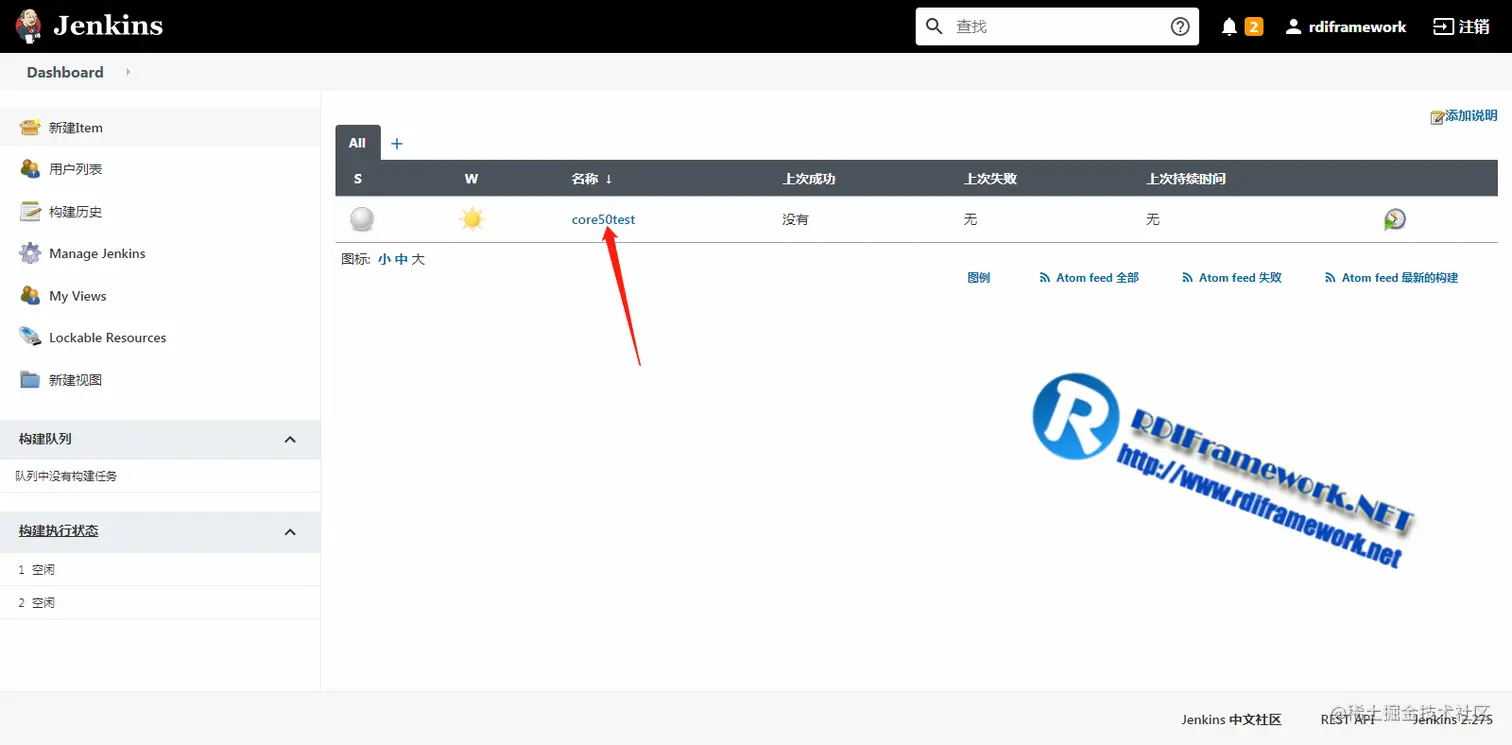
Task: Open 新建视图 sidebar link
Action: [x=76, y=380]
